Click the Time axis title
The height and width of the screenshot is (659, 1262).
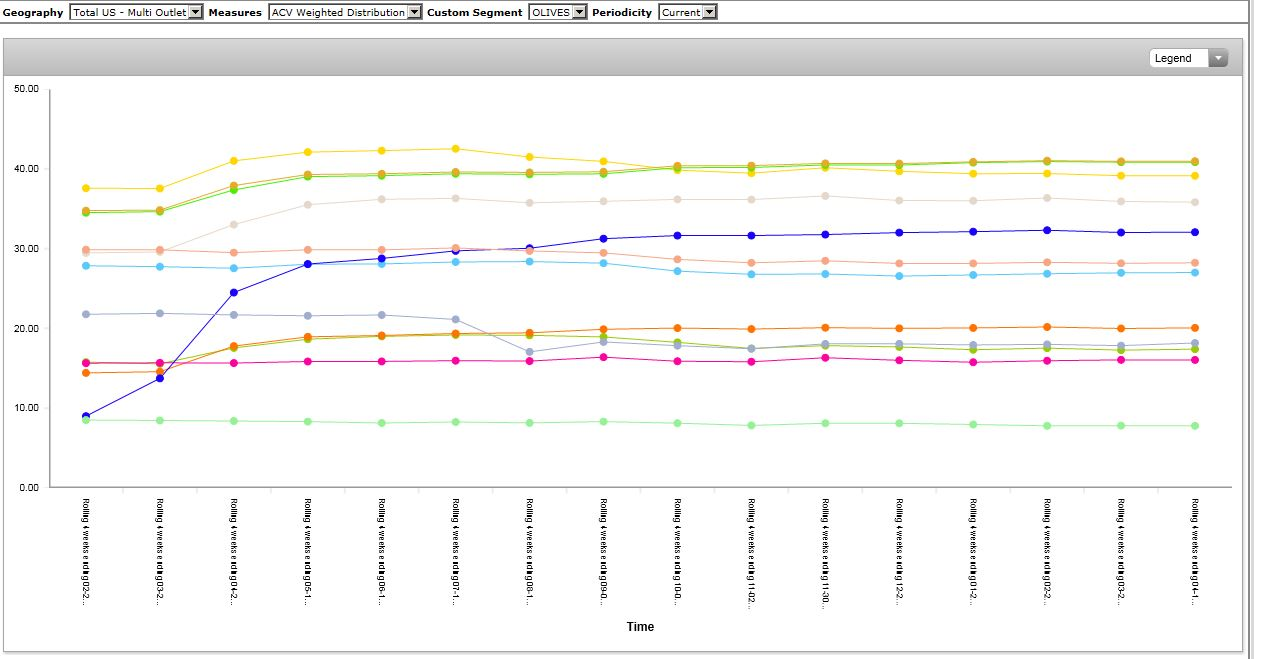pyautogui.click(x=640, y=627)
